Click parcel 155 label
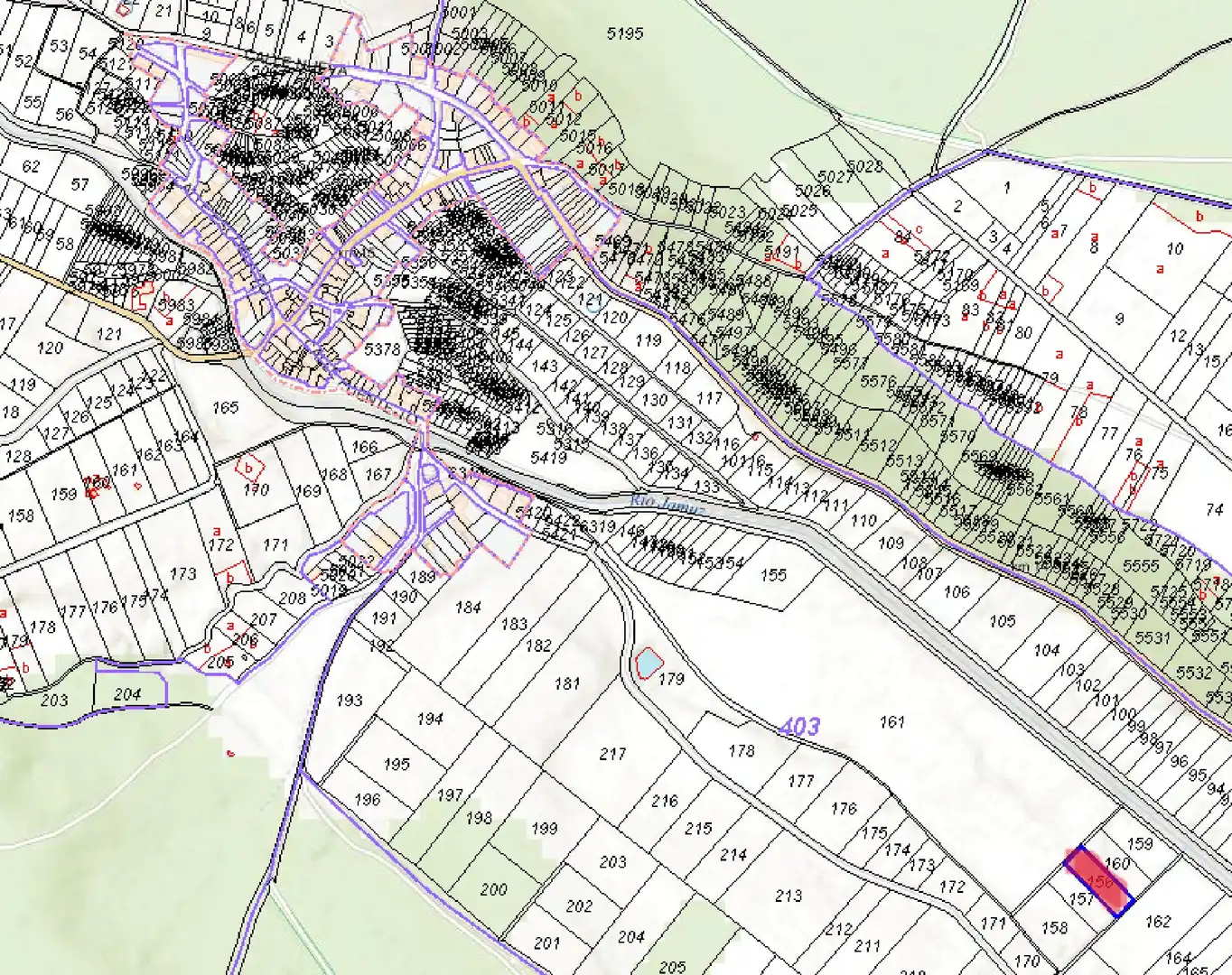This screenshot has width=1232, height=975. [773, 575]
